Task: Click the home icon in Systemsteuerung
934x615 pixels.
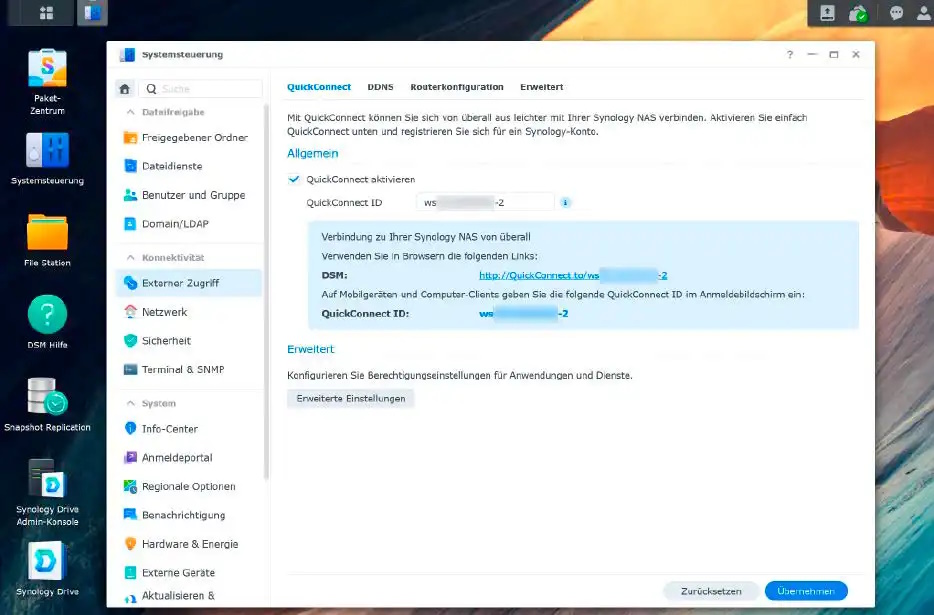Action: click(125, 89)
